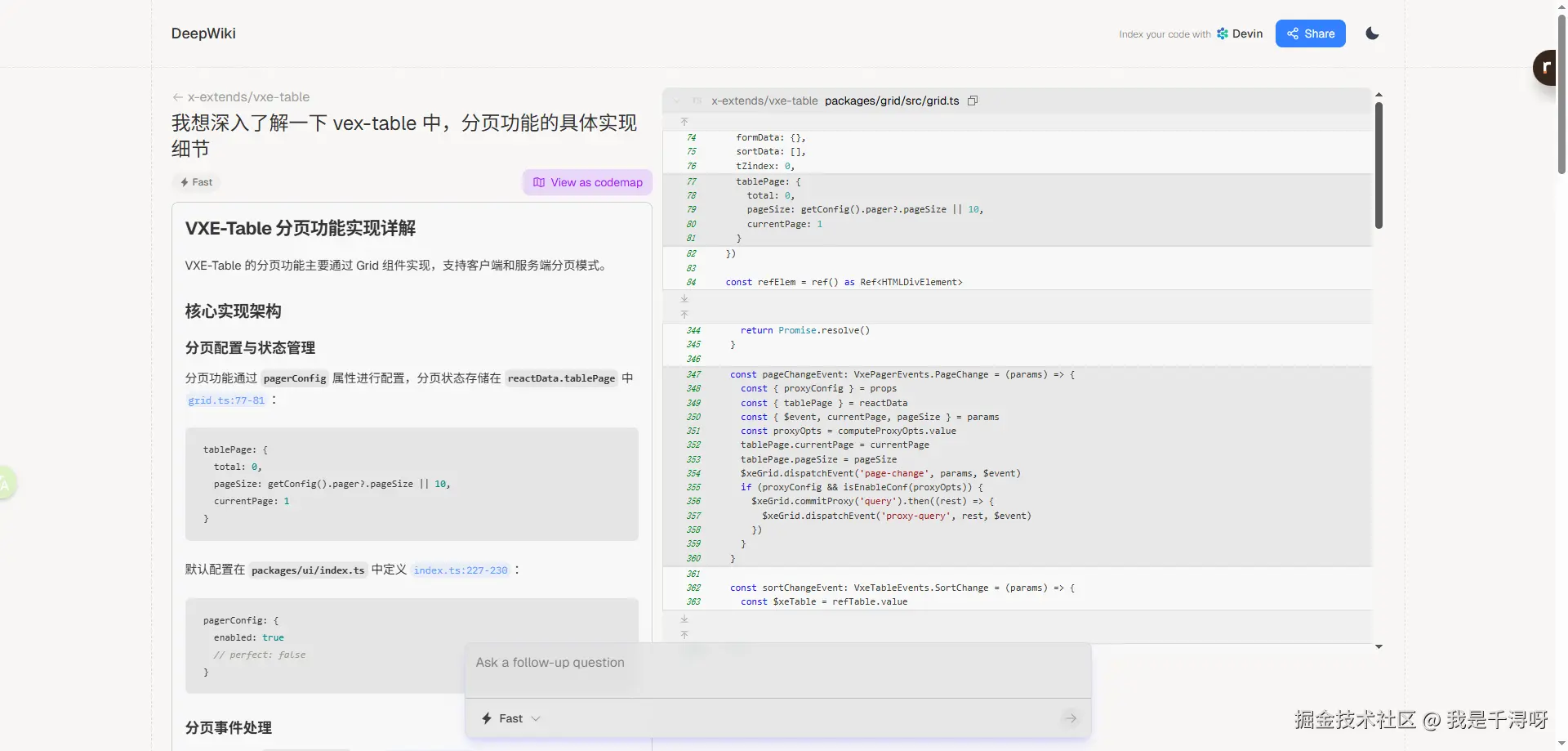Click the heading "VXE-Table 分页功能实现详解"
The width and height of the screenshot is (1568, 751).
click(301, 228)
